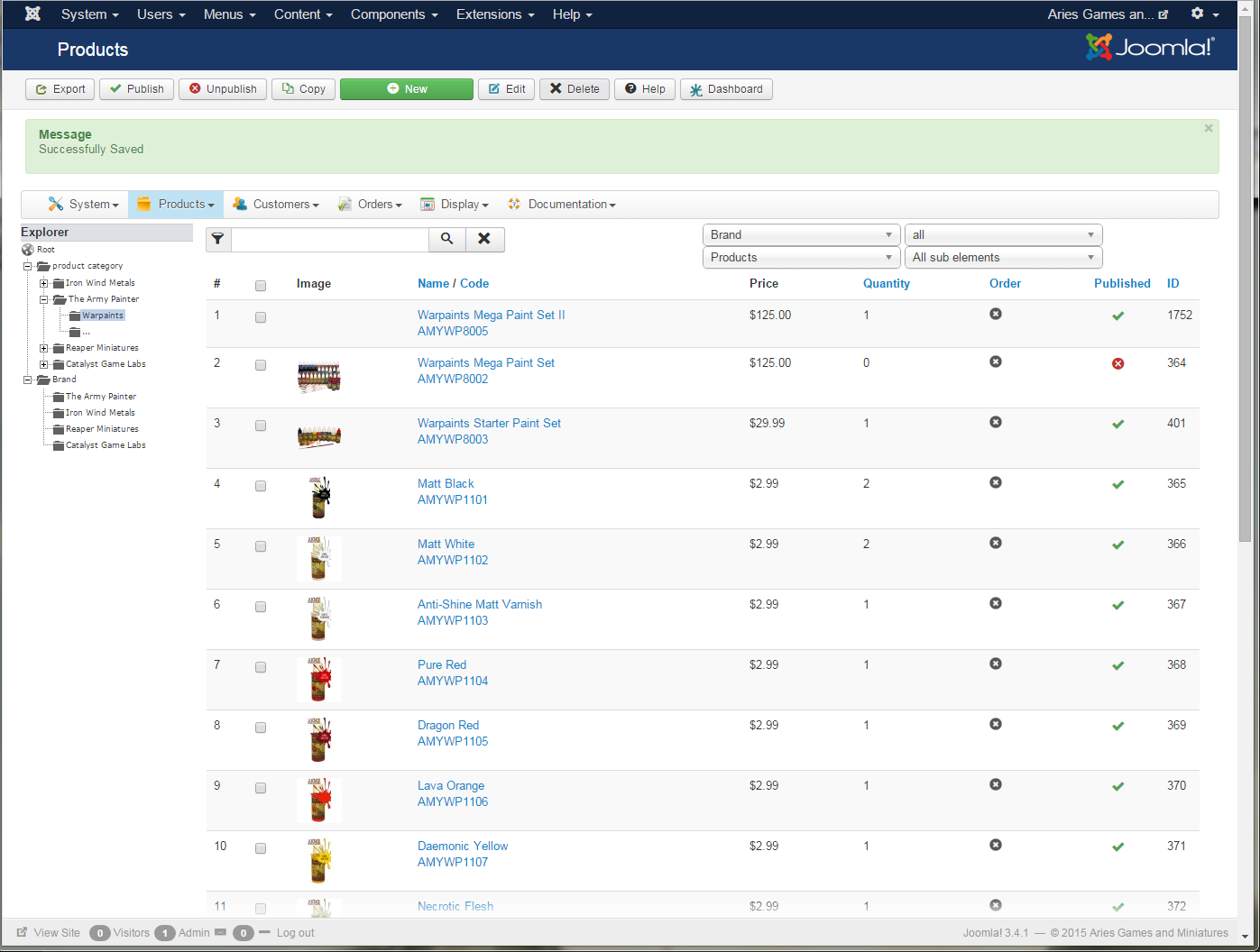This screenshot has height=952, width=1260.
Task: Click order icon for Matt Black row
Action: 996,482
